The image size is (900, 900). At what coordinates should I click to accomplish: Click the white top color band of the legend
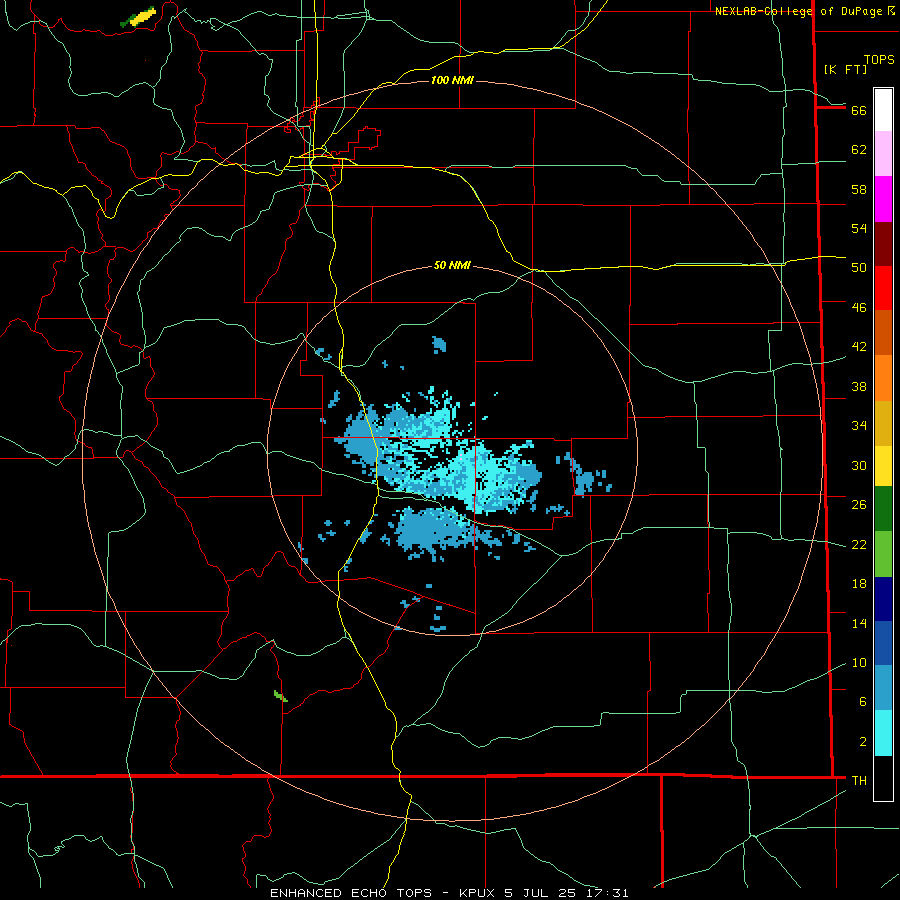tap(883, 110)
